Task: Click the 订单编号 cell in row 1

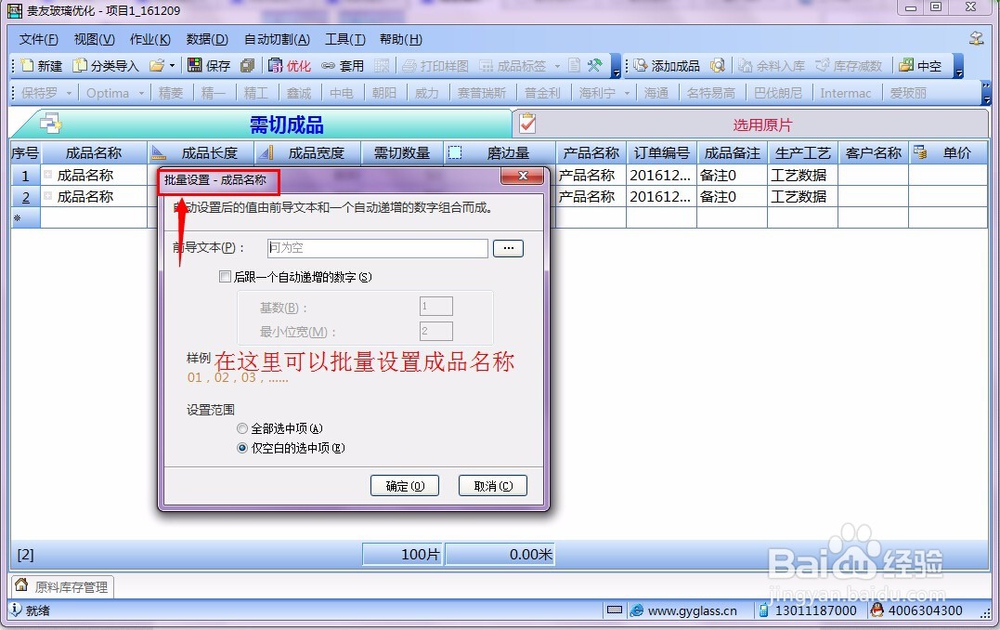Action: coord(661,175)
